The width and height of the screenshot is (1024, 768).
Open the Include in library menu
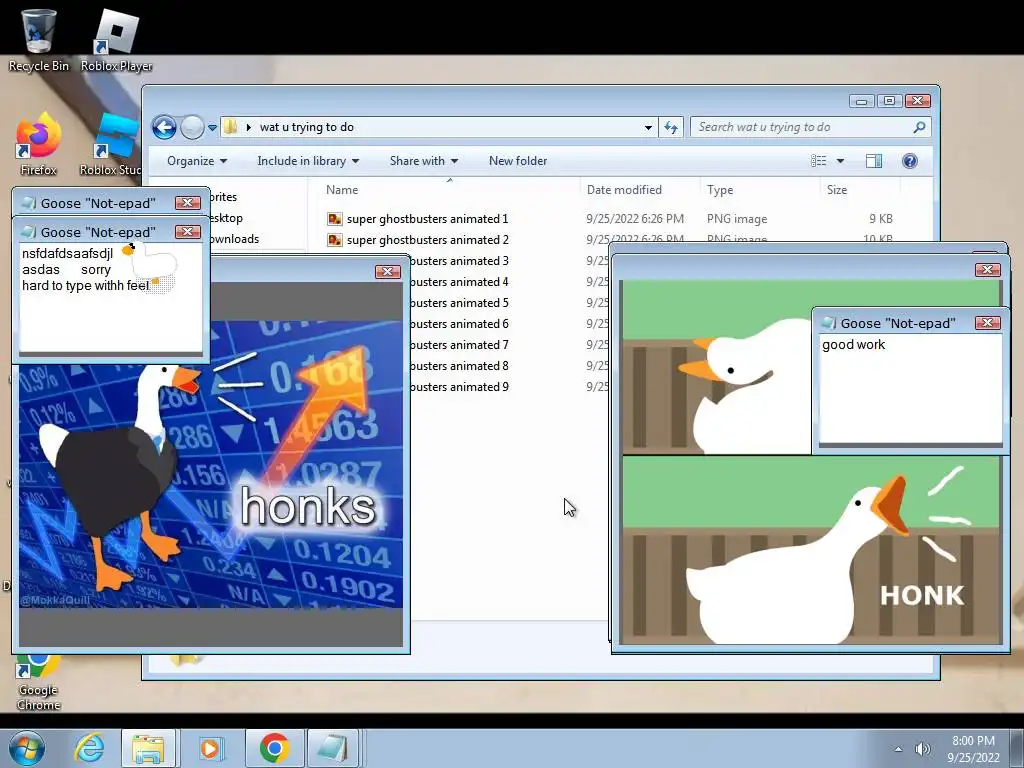(x=308, y=161)
